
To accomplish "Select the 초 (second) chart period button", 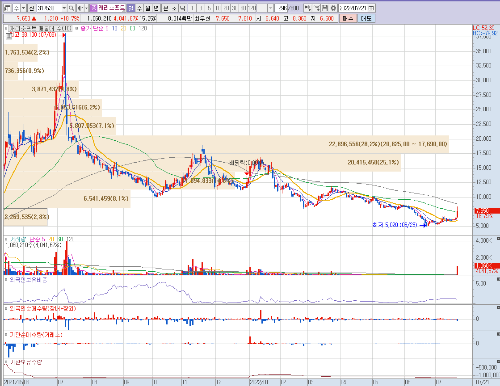I will point(174,8).
